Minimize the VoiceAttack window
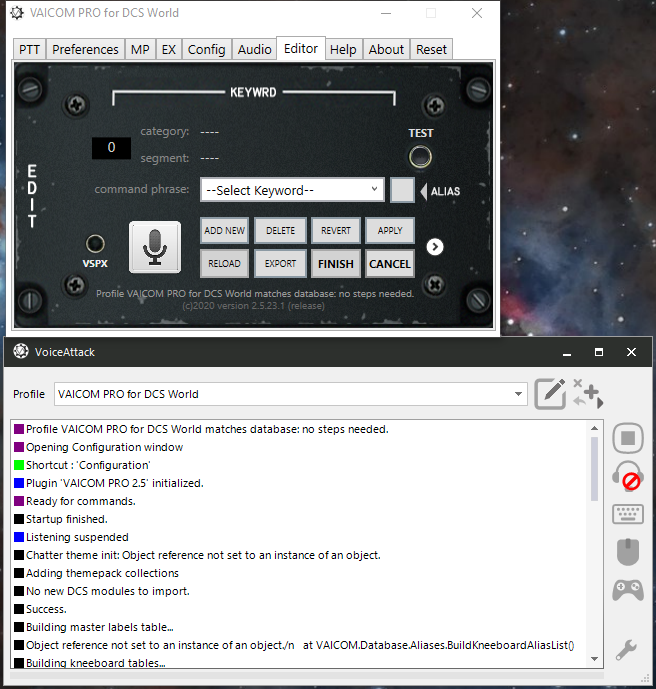The height and width of the screenshot is (689, 656). click(x=567, y=352)
